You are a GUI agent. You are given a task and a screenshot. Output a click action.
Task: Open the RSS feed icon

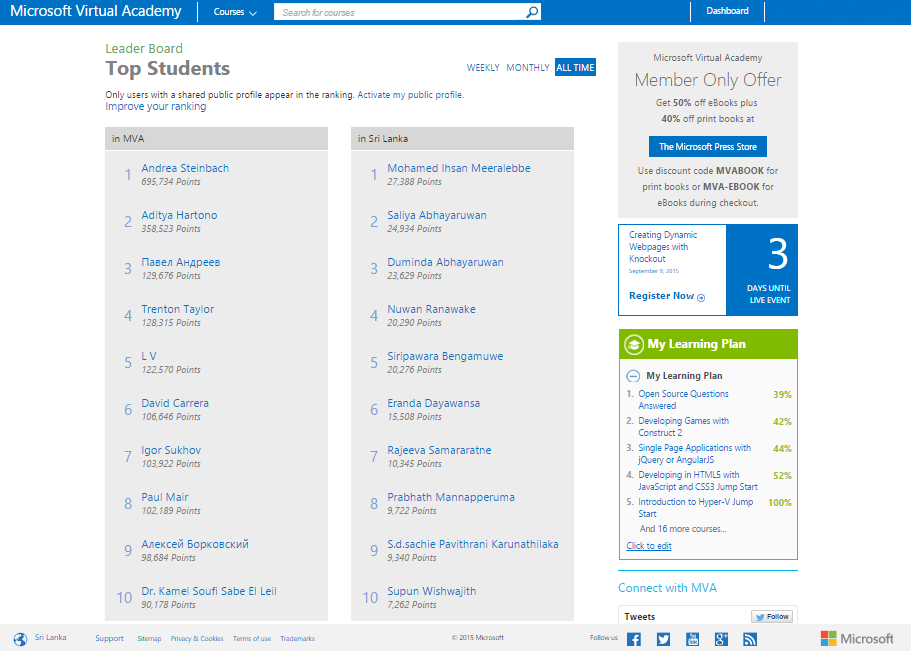(x=749, y=639)
